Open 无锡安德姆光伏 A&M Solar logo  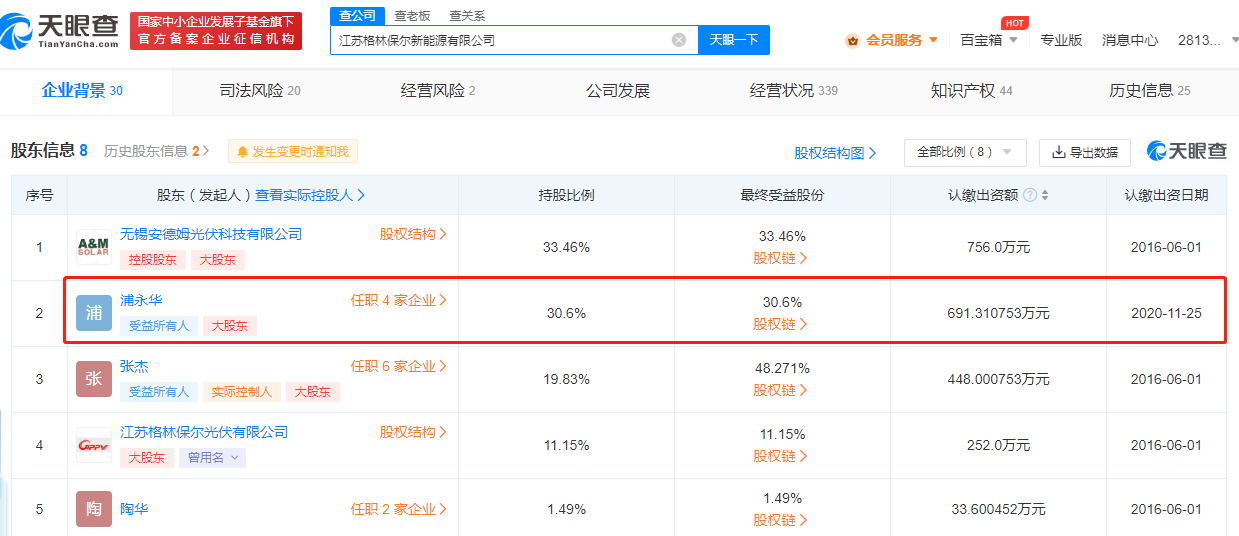coord(94,247)
